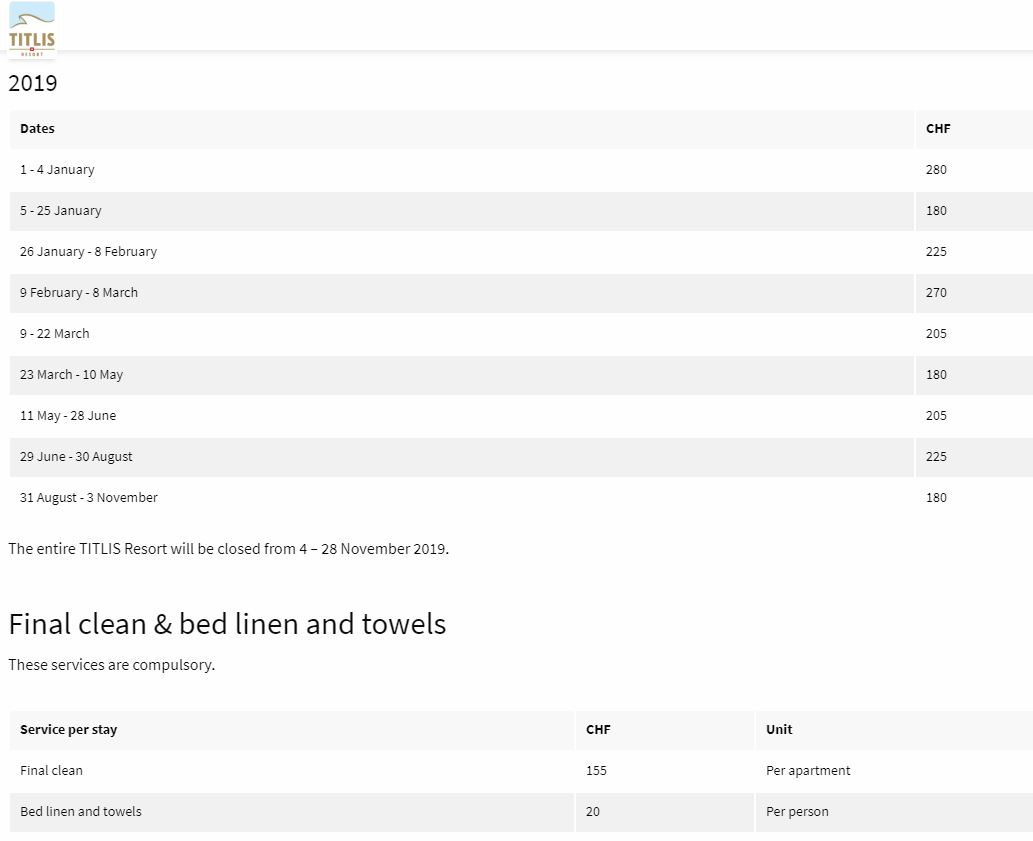Click the 280 CHF price cell

[x=936, y=170]
